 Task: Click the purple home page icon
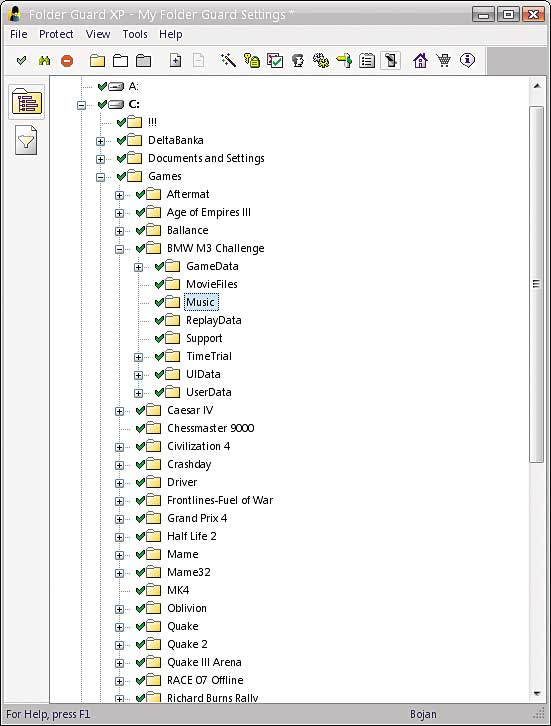pyautogui.click(x=420, y=61)
